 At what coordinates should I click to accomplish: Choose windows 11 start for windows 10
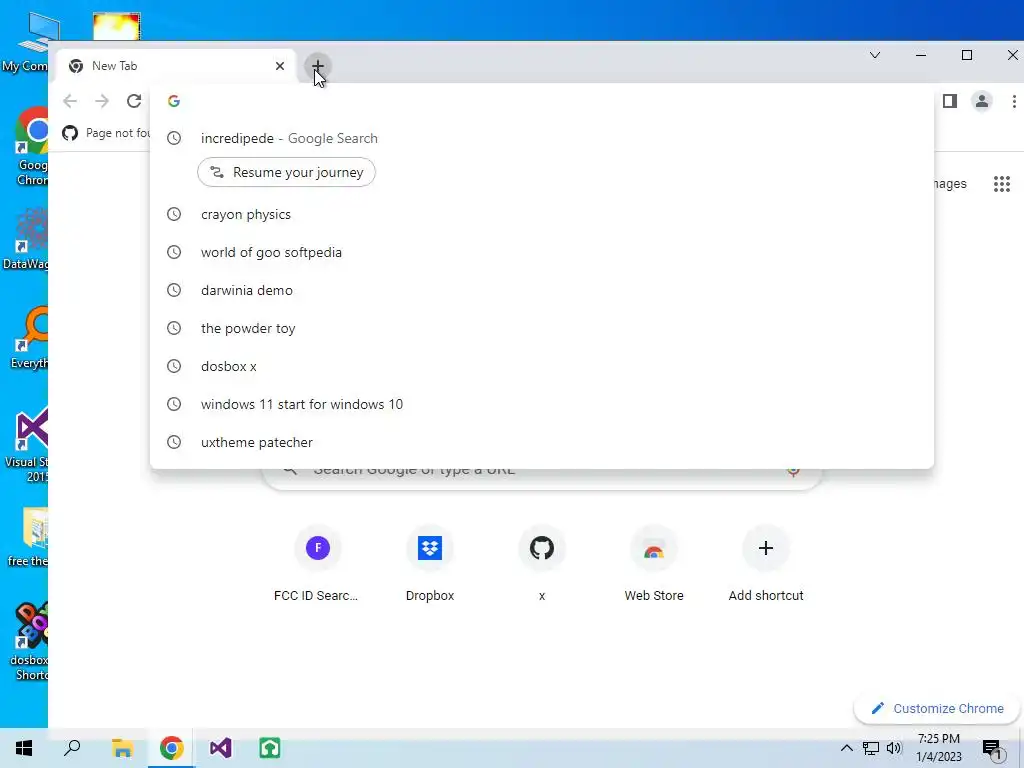coord(541,404)
